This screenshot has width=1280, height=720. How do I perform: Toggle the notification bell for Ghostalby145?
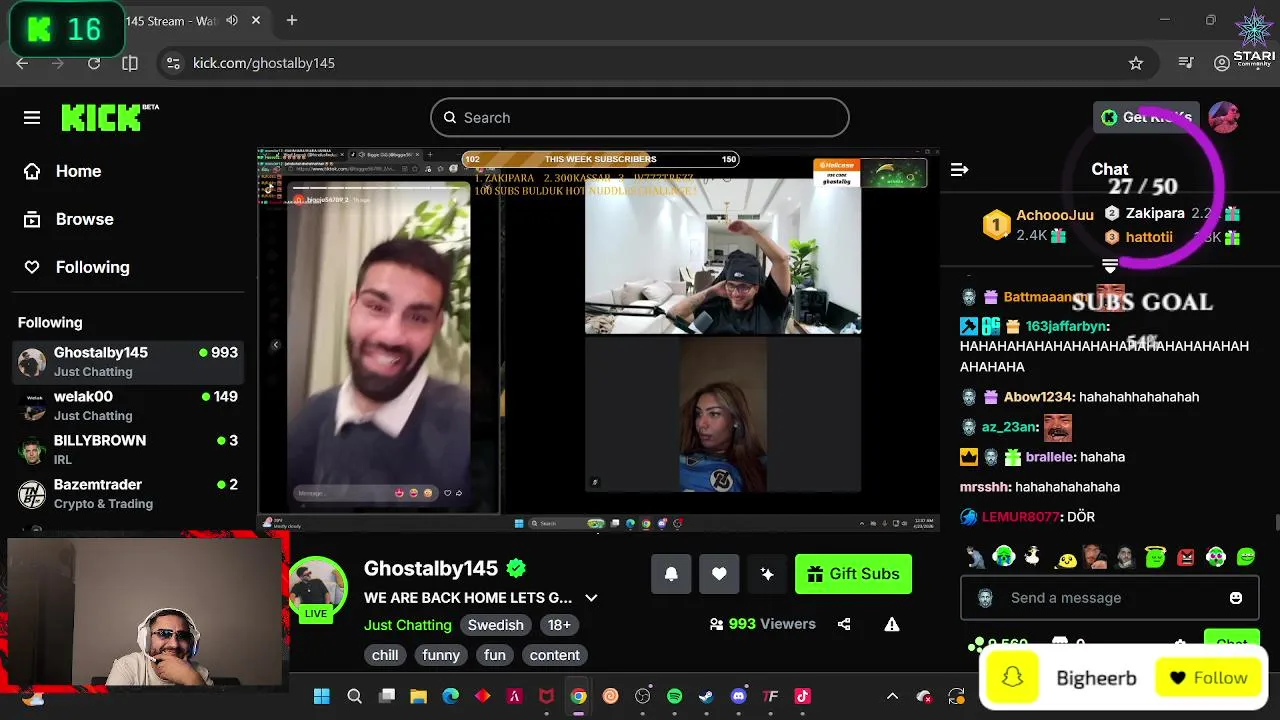pyautogui.click(x=671, y=574)
